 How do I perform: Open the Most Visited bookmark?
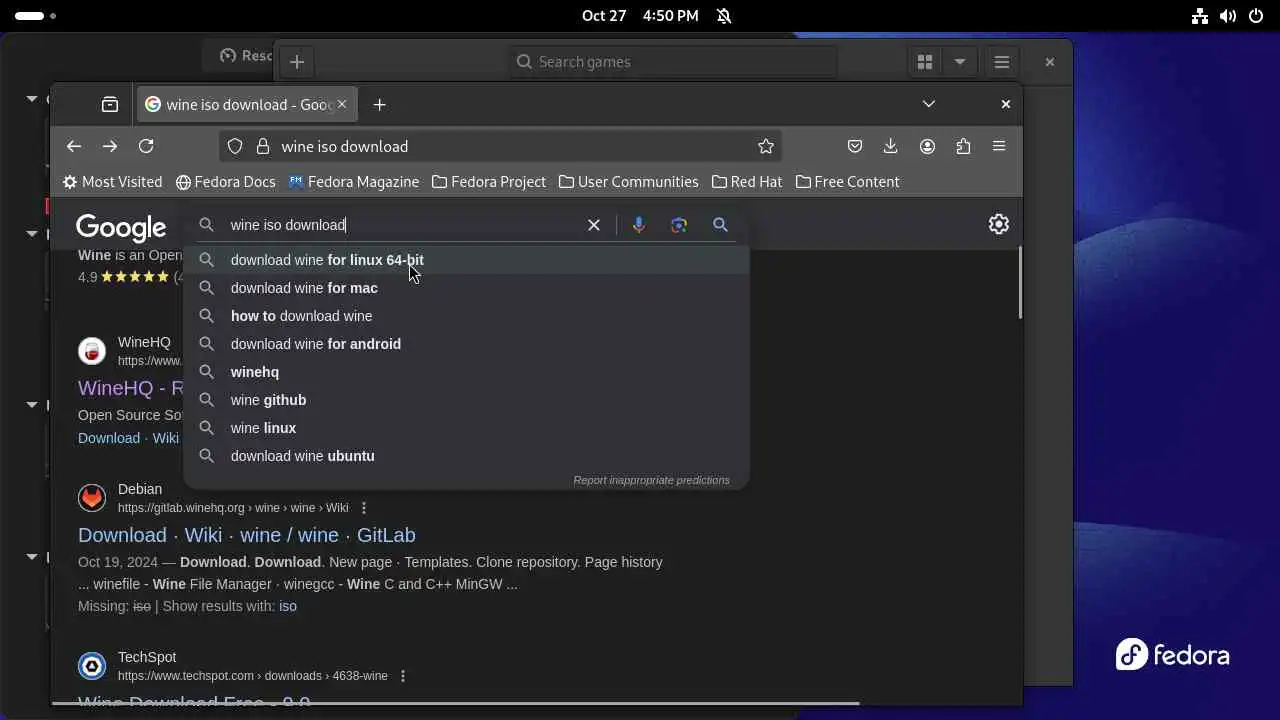pos(112,182)
